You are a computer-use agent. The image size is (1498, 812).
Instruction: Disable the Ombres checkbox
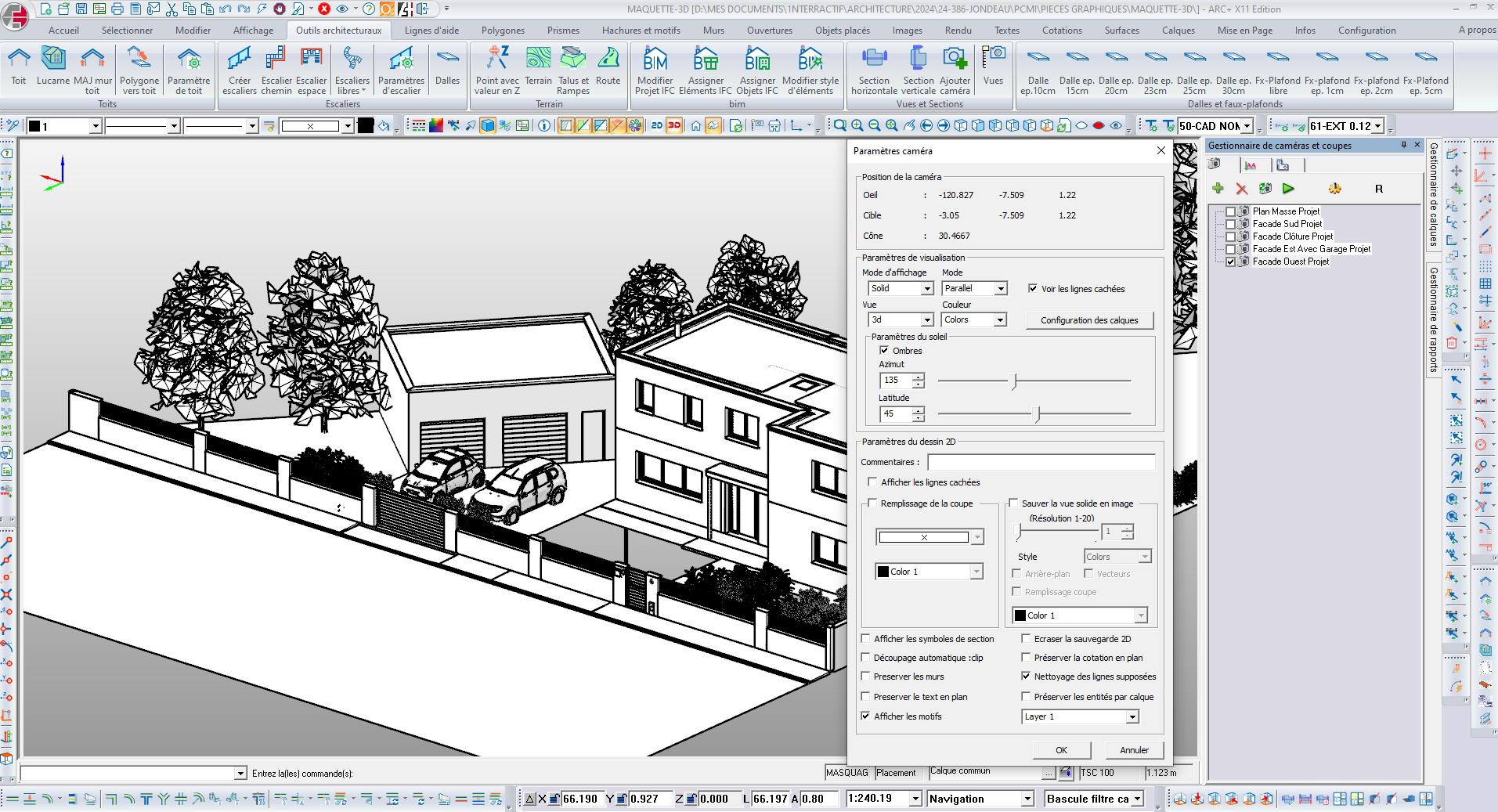pos(884,351)
